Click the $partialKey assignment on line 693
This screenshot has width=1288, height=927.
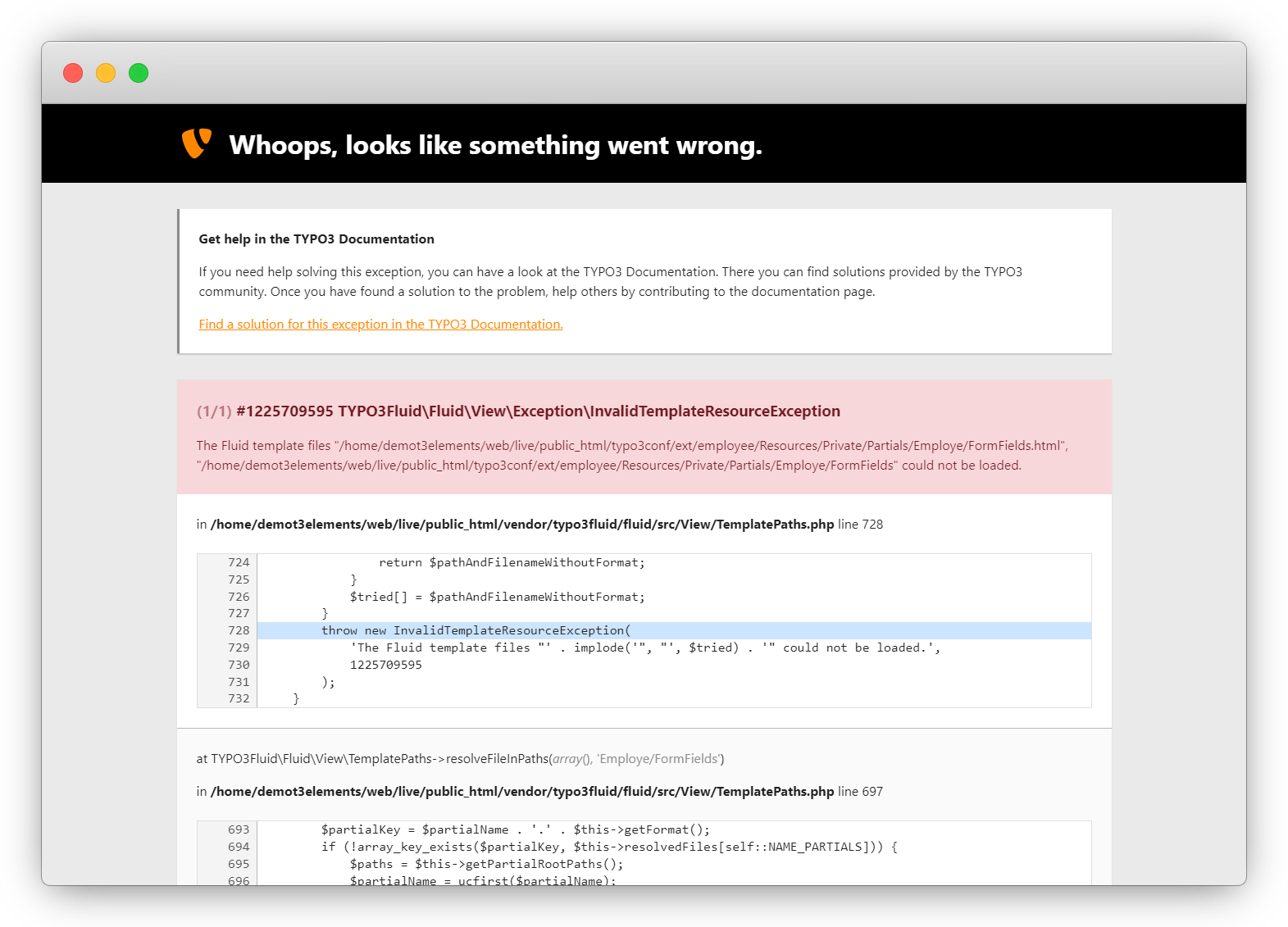click(x=515, y=829)
